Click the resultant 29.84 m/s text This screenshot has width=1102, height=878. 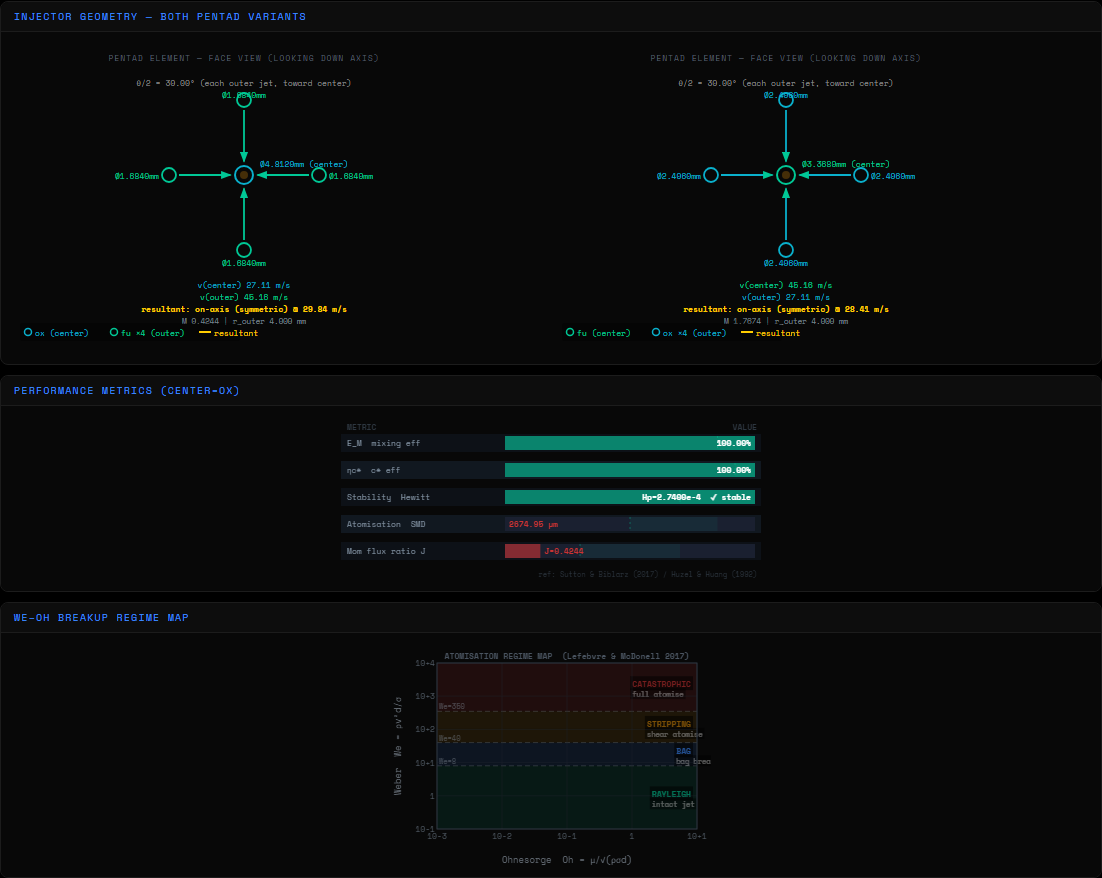pos(244,309)
